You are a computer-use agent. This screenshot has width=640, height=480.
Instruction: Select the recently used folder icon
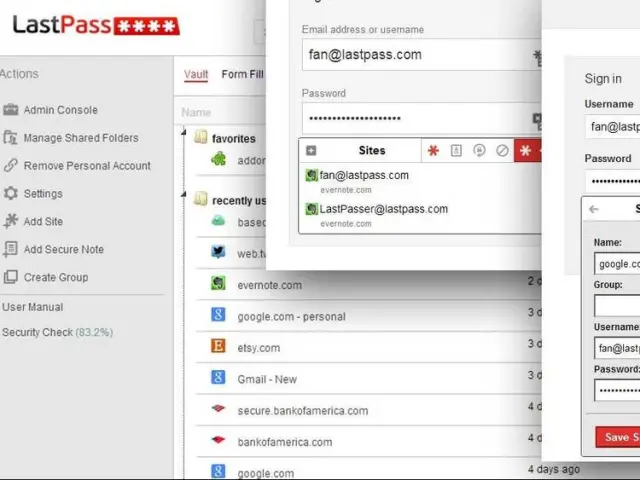[200, 199]
